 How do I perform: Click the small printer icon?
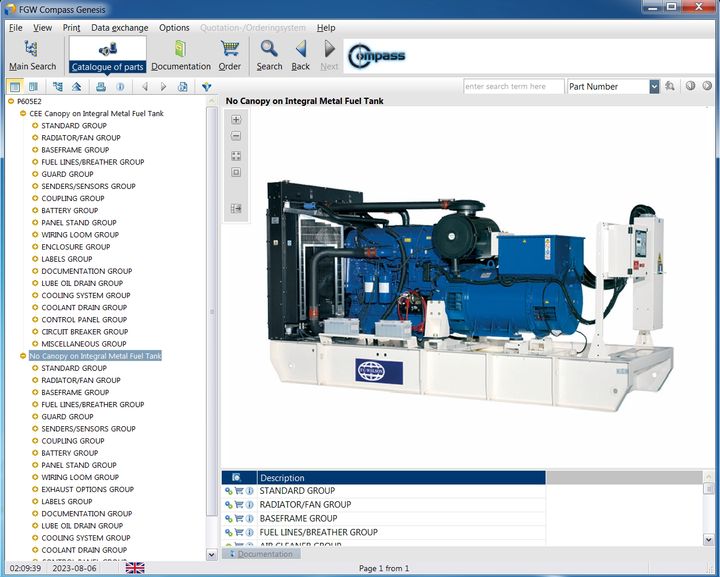click(x=101, y=86)
